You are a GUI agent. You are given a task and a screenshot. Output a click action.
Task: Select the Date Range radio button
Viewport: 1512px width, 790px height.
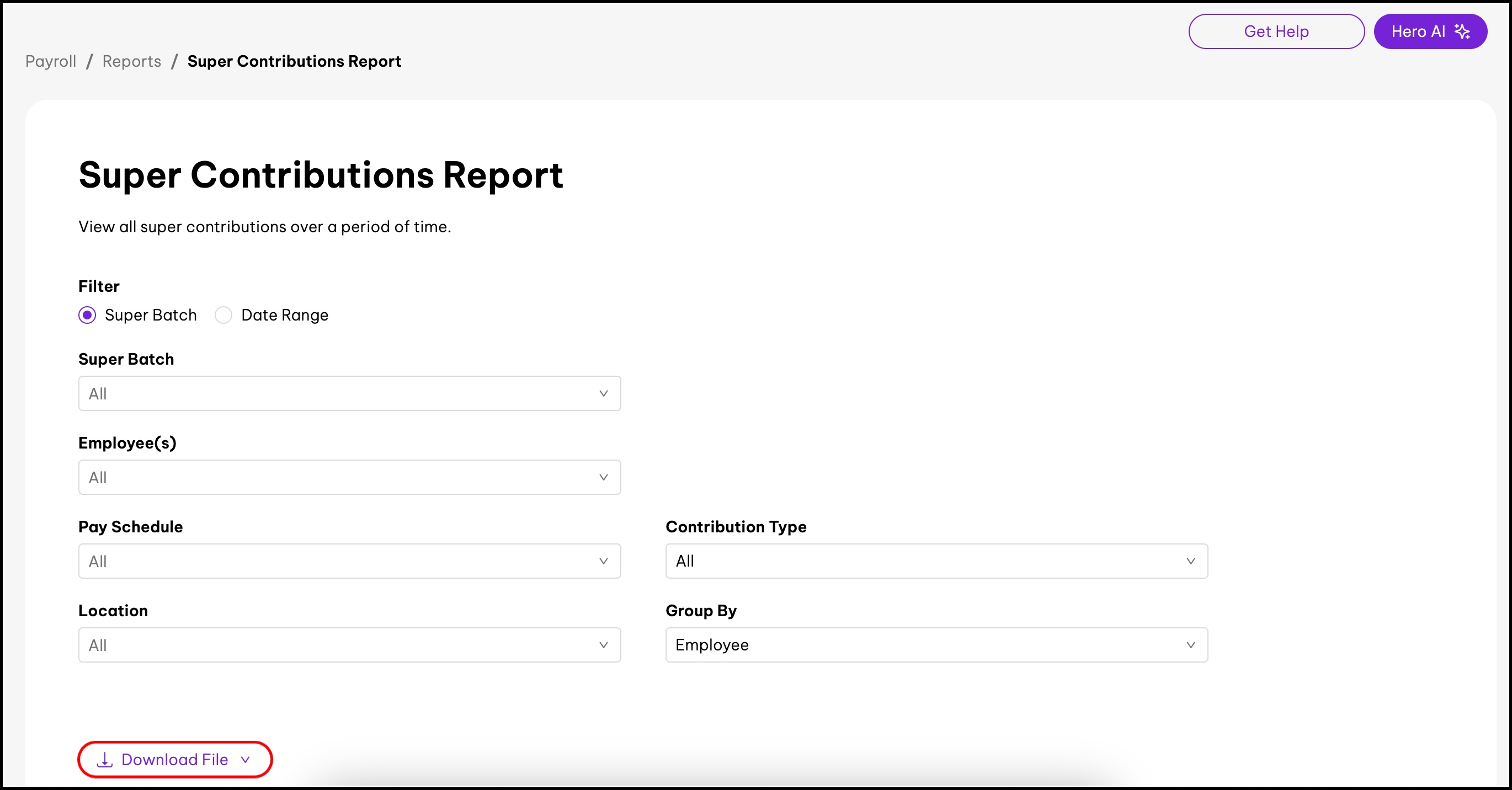click(223, 315)
